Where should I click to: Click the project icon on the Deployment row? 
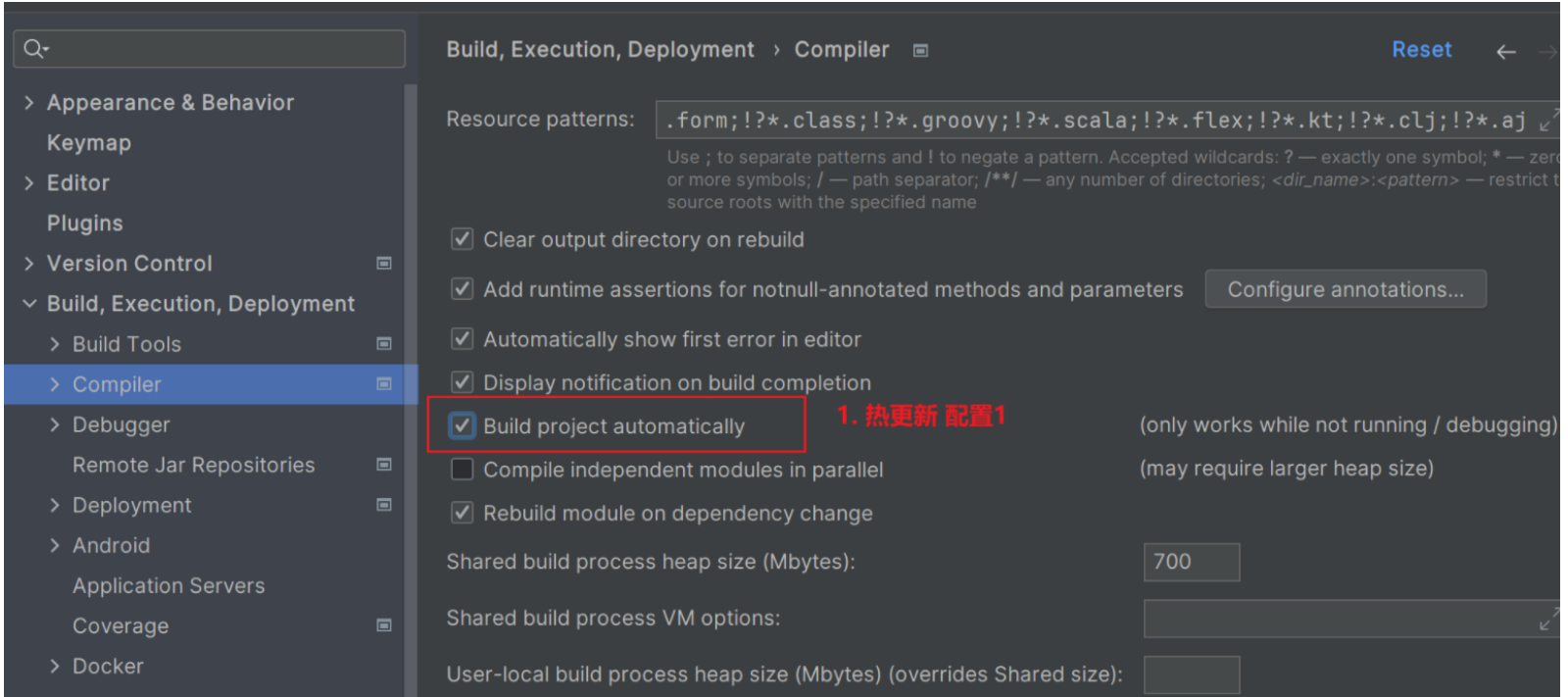(x=384, y=504)
